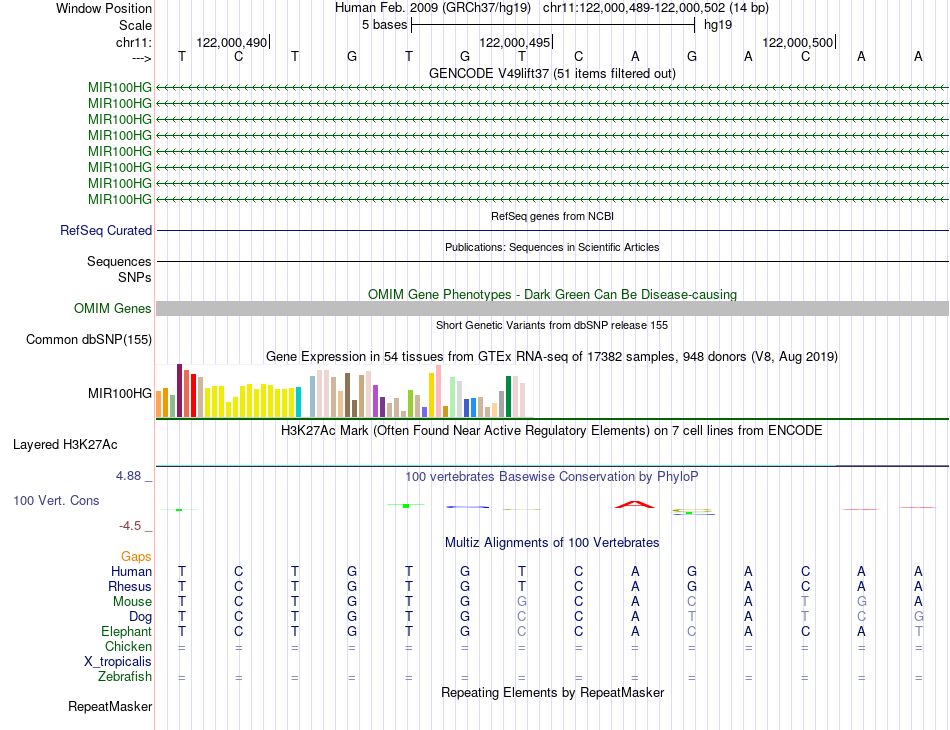Click the -4.5 PhyloP lower value
Image resolution: width=950 pixels, height=730 pixels.
point(130,526)
